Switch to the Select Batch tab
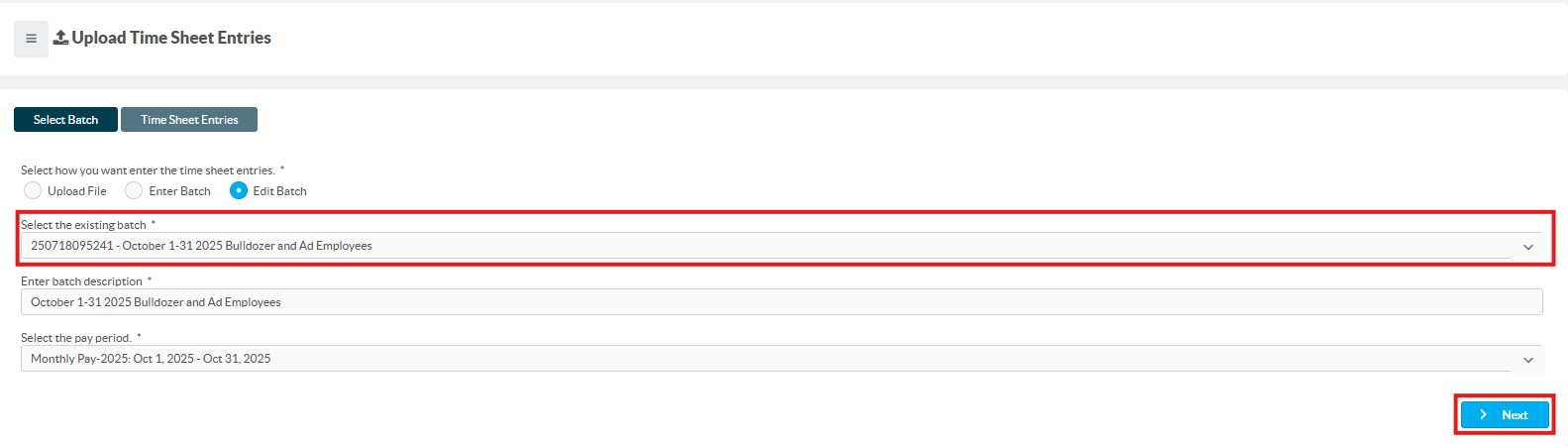This screenshot has width=1568, height=446. [x=65, y=120]
